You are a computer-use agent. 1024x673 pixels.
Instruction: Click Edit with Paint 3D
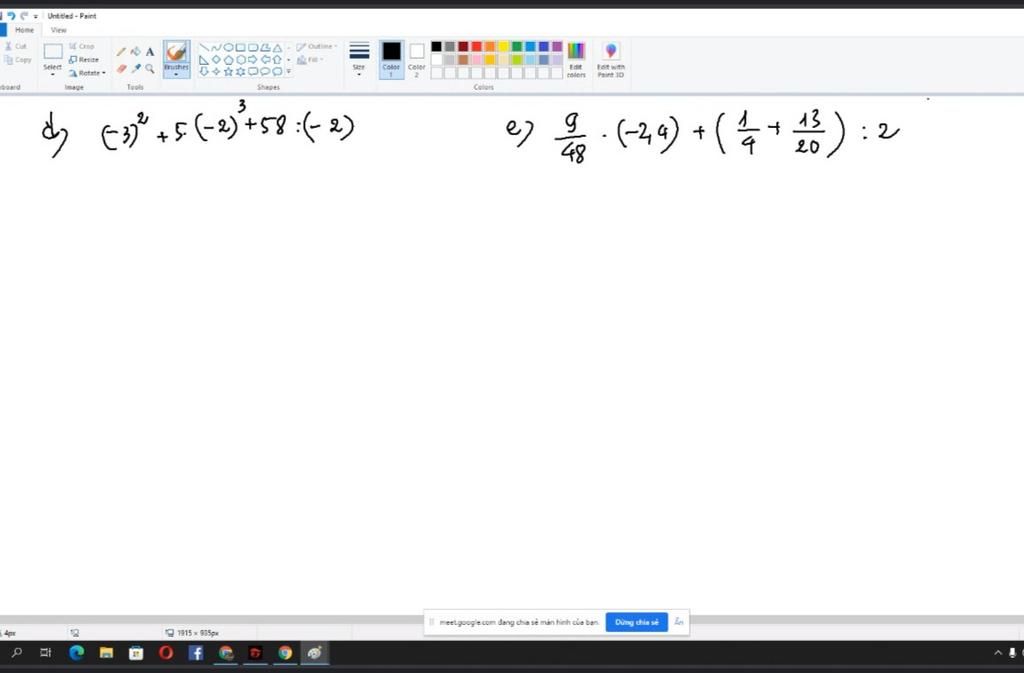[611, 60]
